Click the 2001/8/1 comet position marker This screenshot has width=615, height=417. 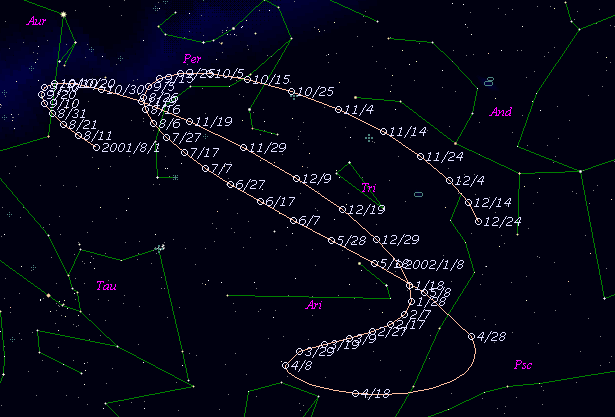pos(96,147)
